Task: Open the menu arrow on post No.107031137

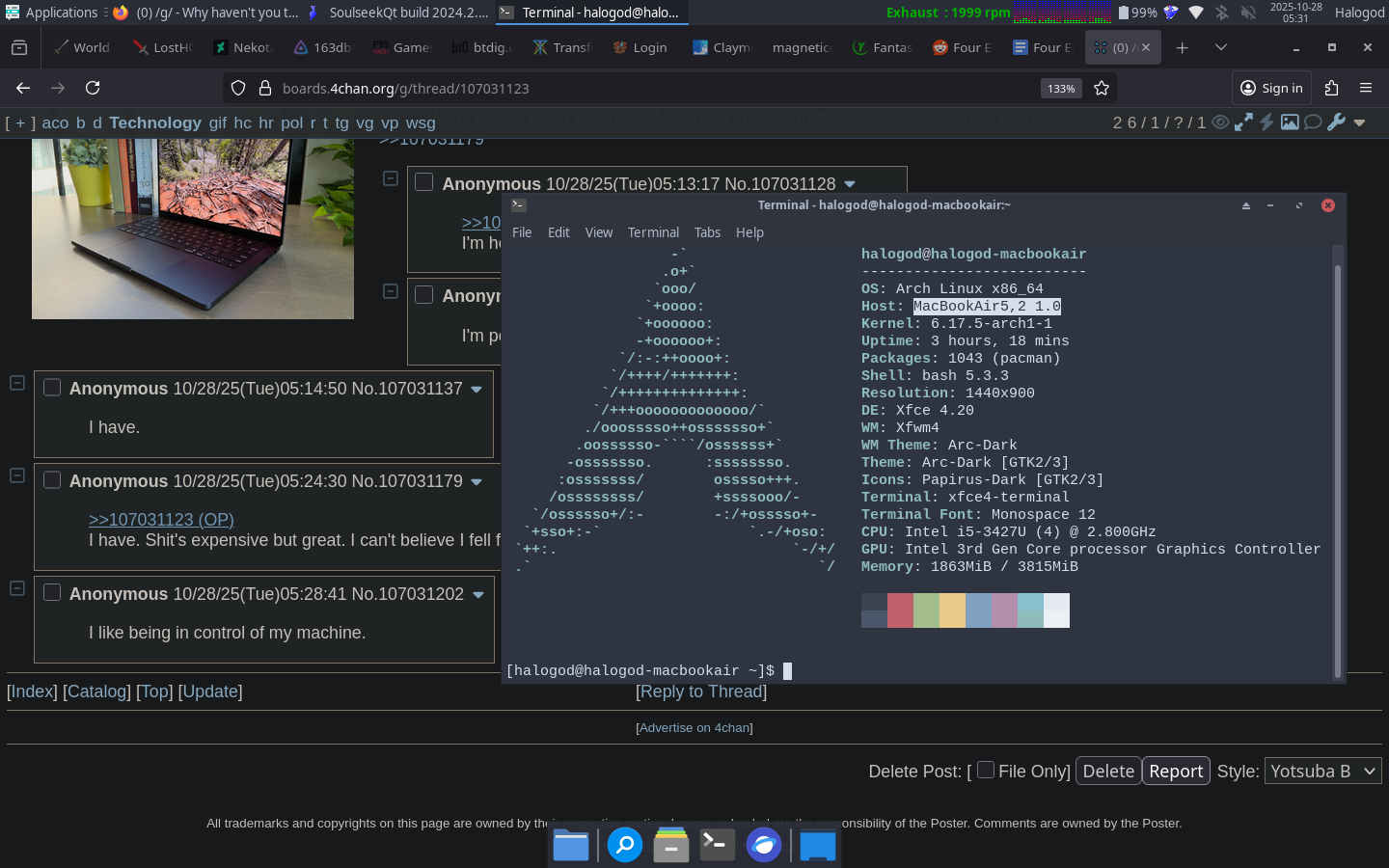Action: 477,390
